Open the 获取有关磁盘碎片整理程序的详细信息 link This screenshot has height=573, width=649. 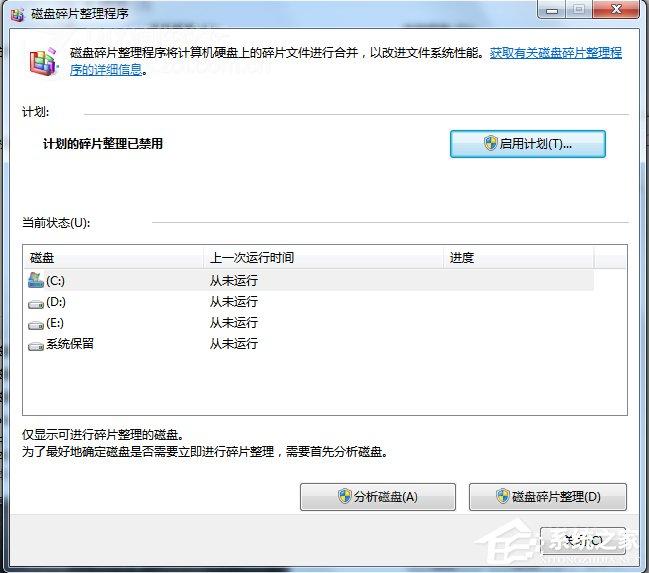(x=556, y=53)
